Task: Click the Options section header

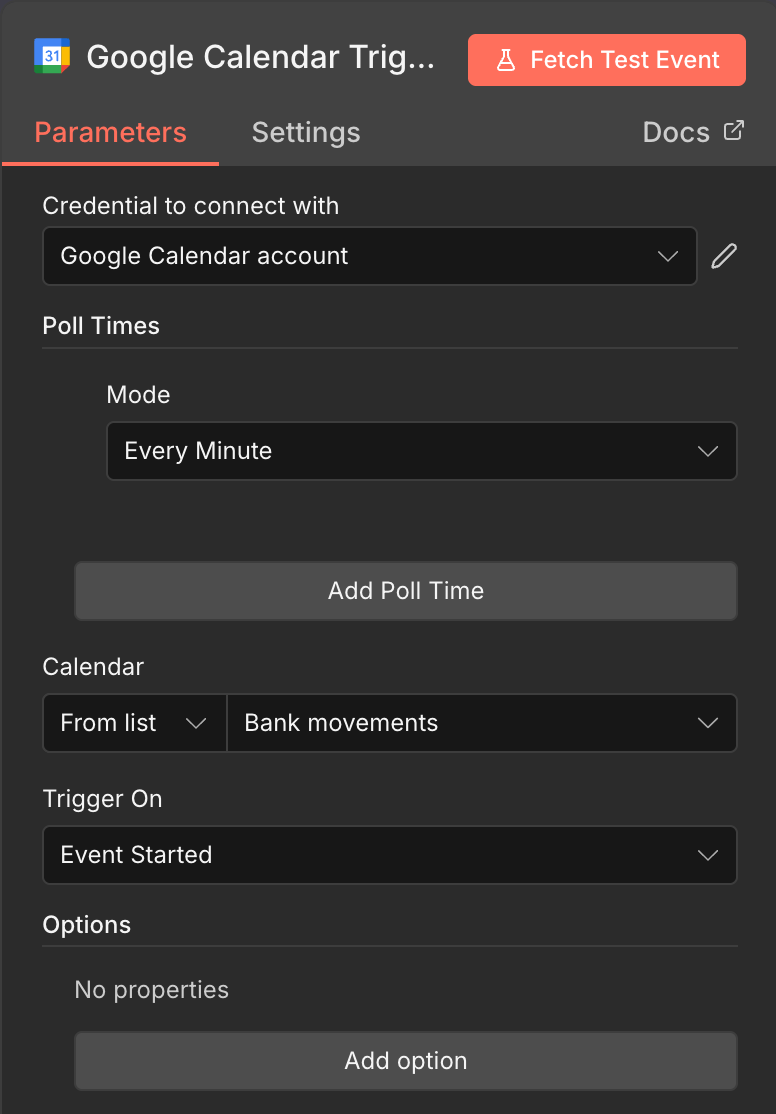Action: coord(87,925)
